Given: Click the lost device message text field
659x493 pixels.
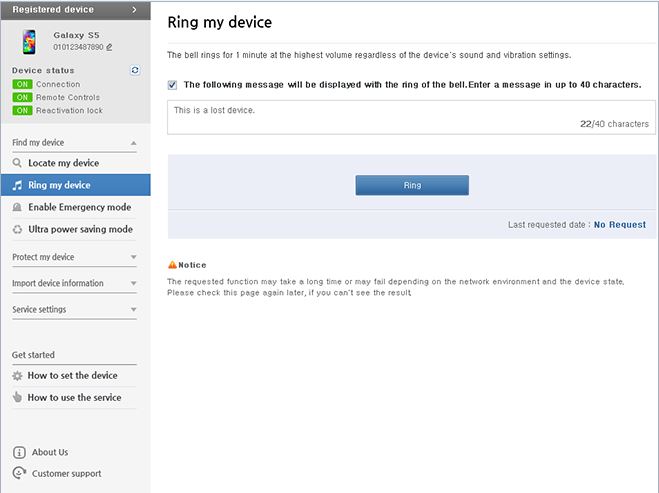Looking at the screenshot, I should 411,117.
